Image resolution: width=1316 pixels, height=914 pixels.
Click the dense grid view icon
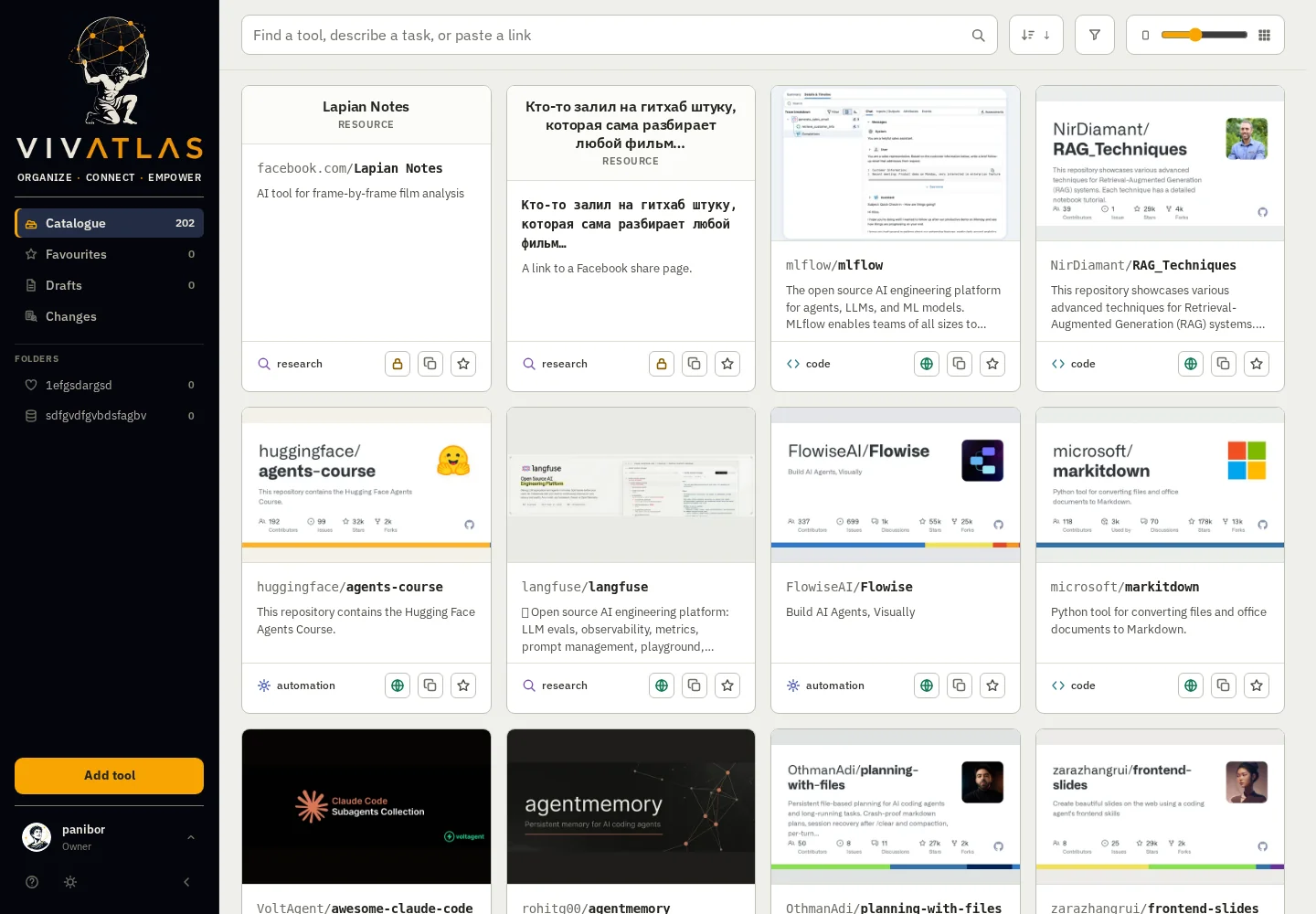[x=1265, y=36]
